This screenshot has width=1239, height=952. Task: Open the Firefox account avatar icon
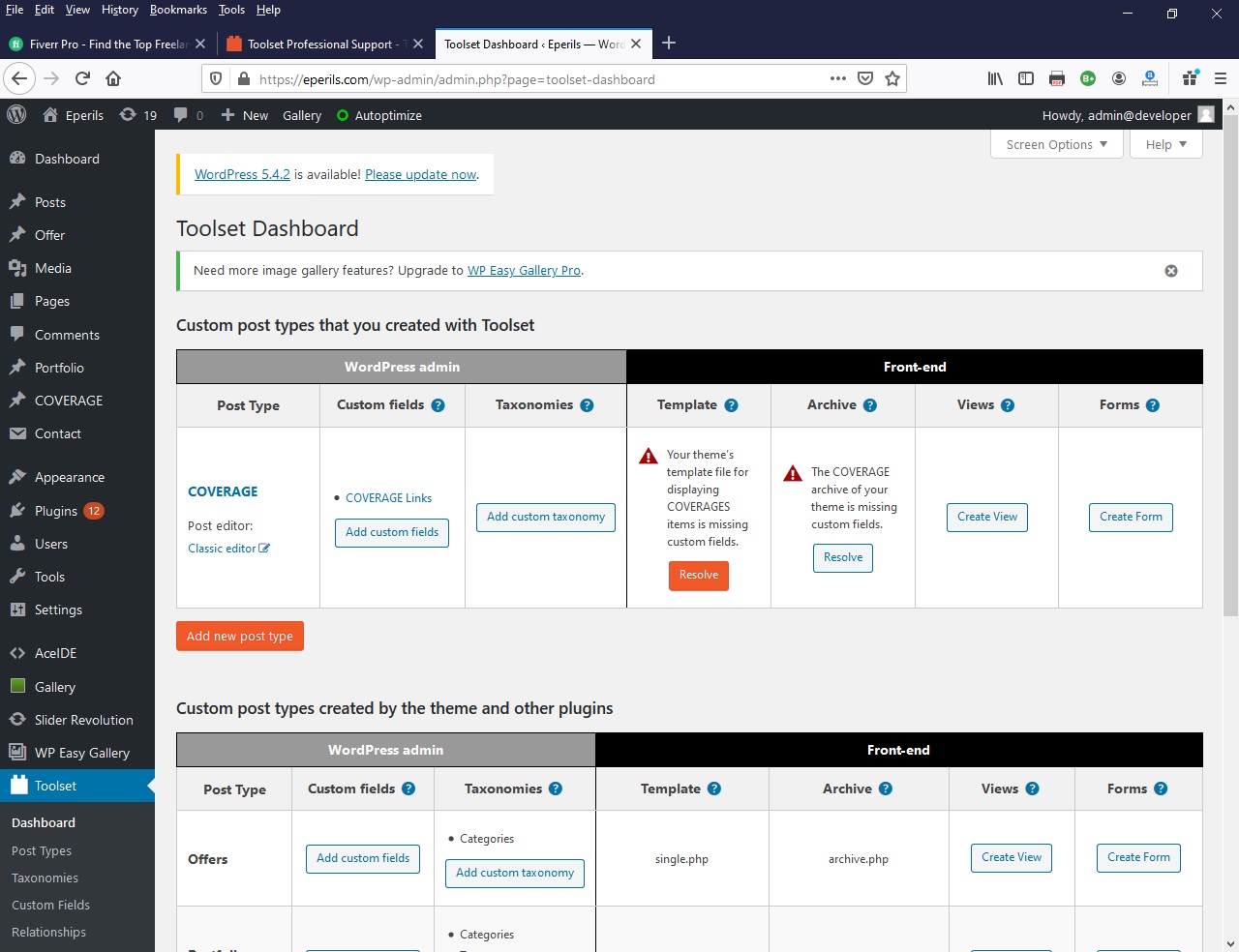click(x=1119, y=79)
